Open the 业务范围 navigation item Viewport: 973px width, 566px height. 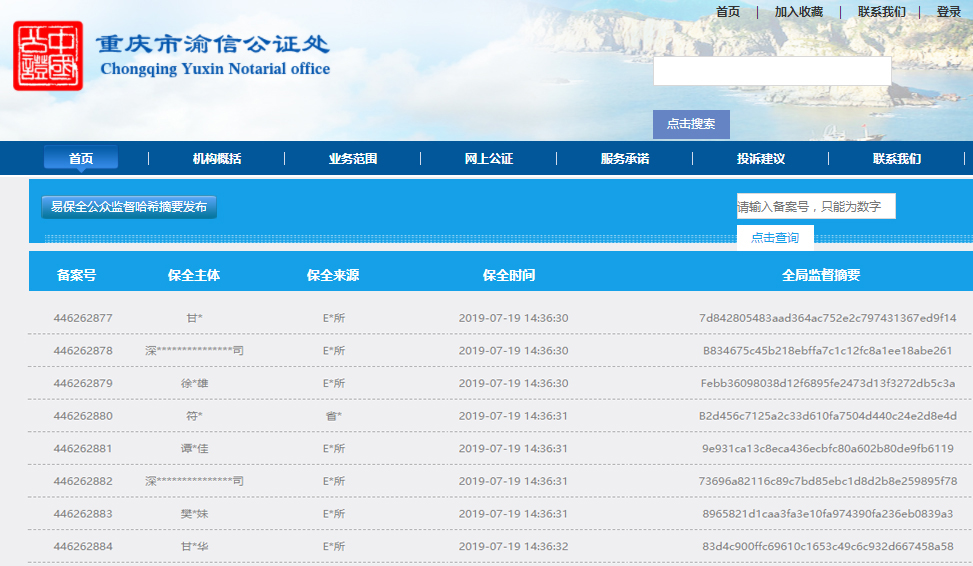click(x=352, y=159)
